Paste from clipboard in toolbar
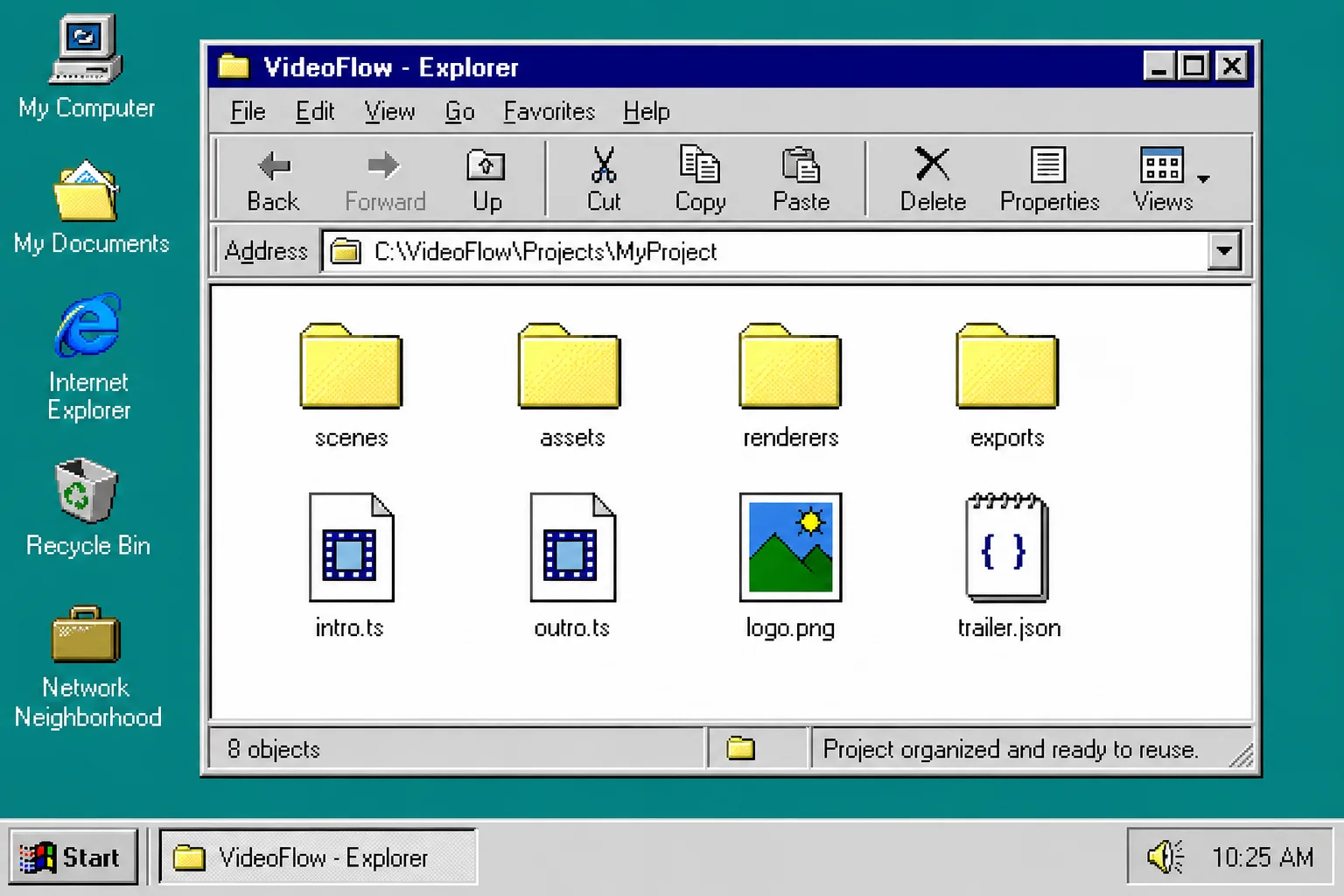Screen dimensions: 1344x896 [801, 180]
